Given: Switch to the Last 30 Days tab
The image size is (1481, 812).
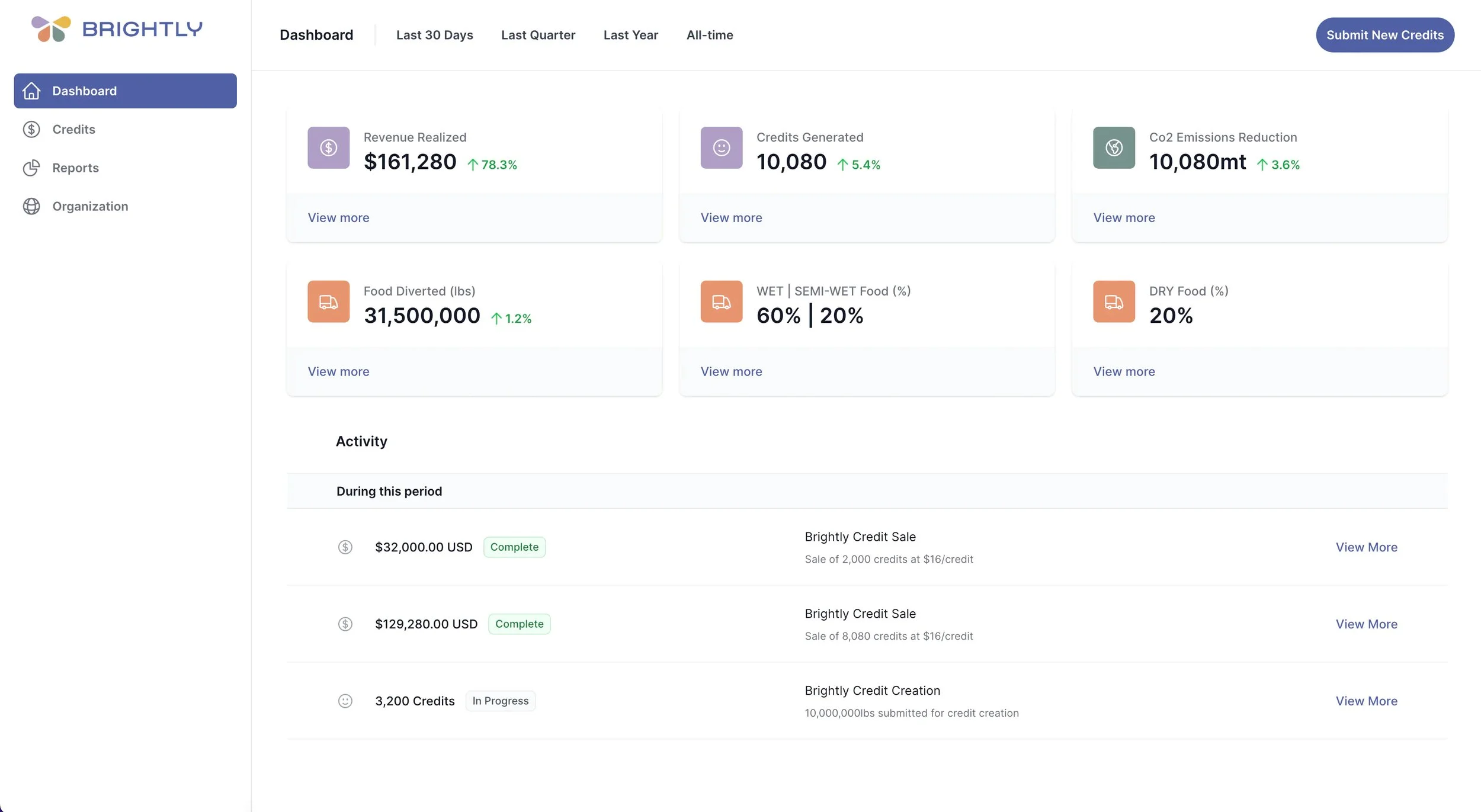Looking at the screenshot, I should (x=434, y=35).
